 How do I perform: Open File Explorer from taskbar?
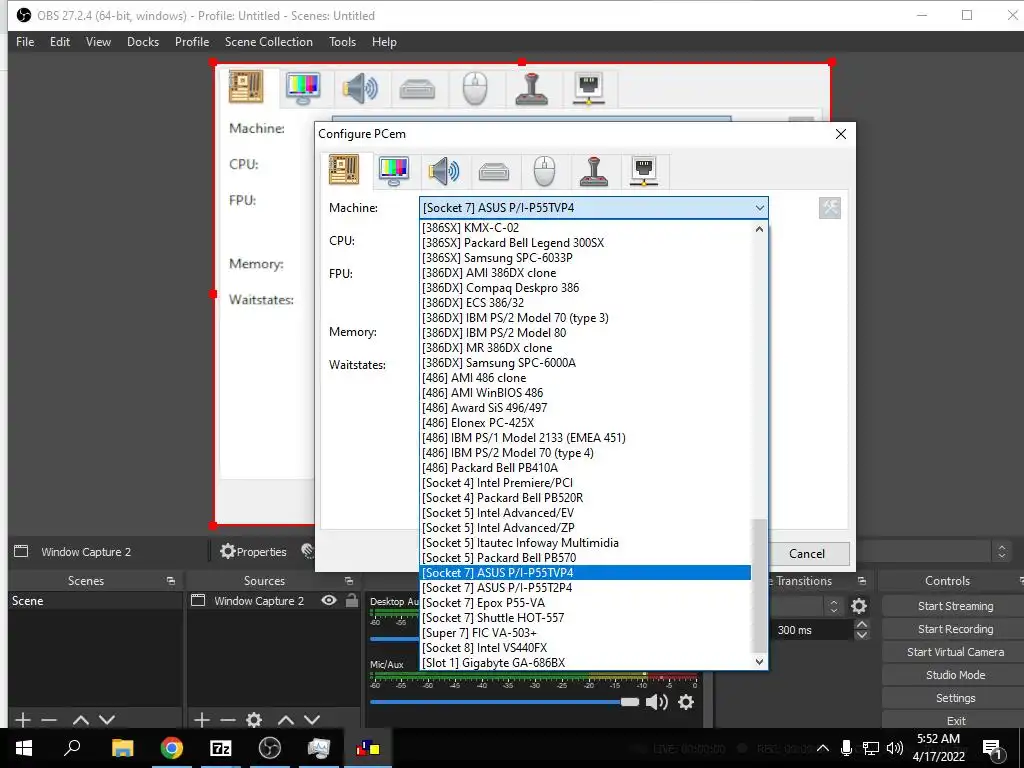coord(122,748)
